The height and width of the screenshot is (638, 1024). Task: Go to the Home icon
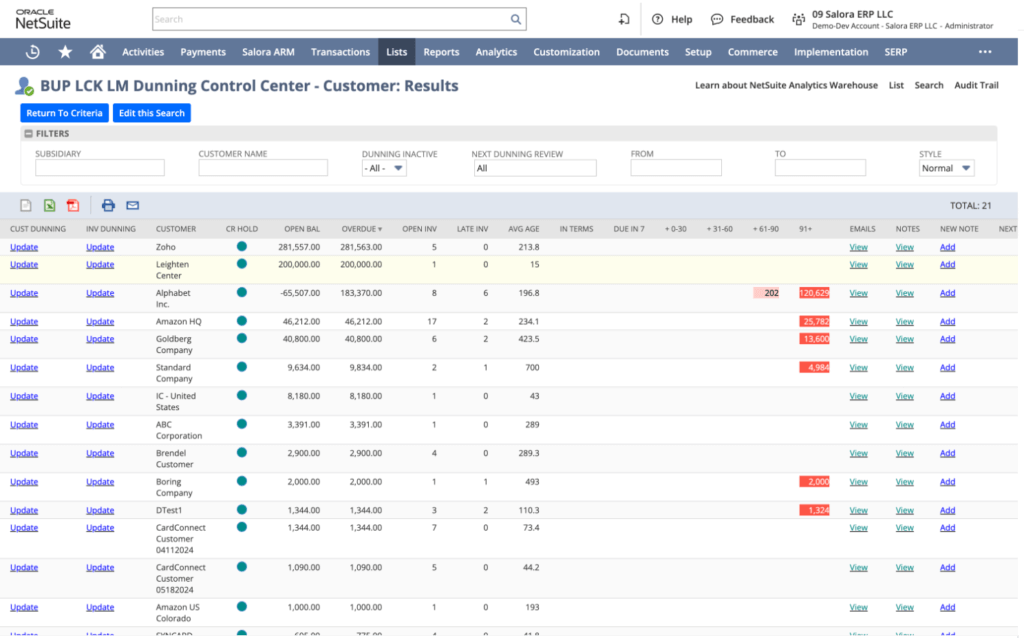click(97, 52)
